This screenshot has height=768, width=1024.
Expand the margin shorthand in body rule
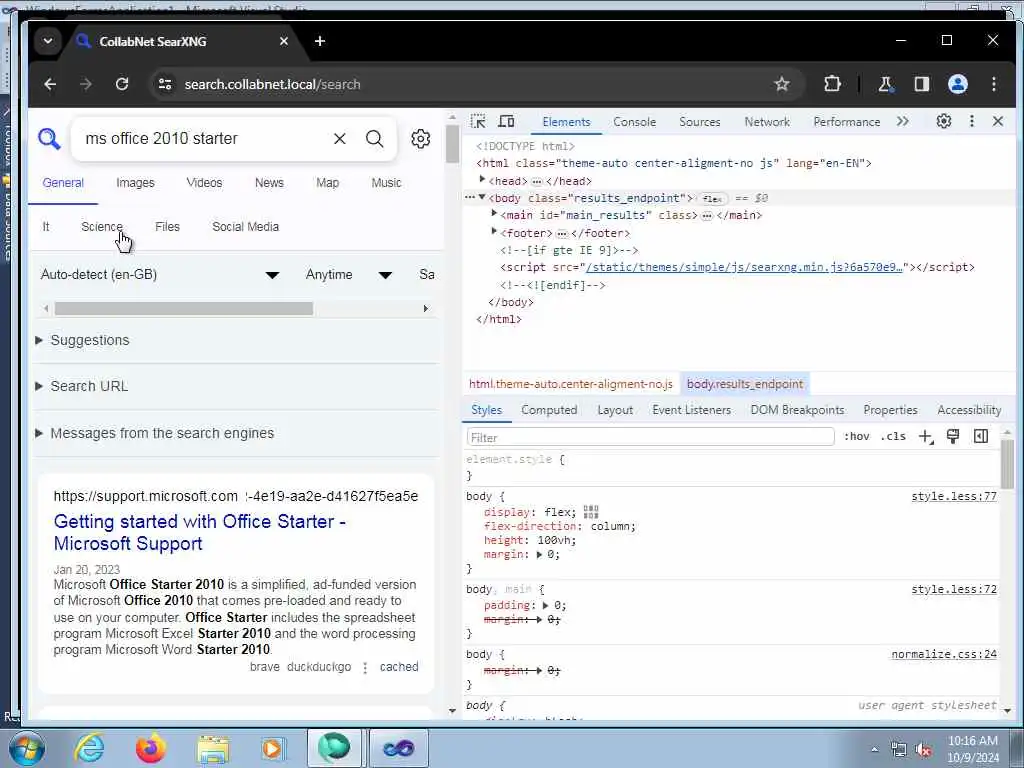pos(539,554)
